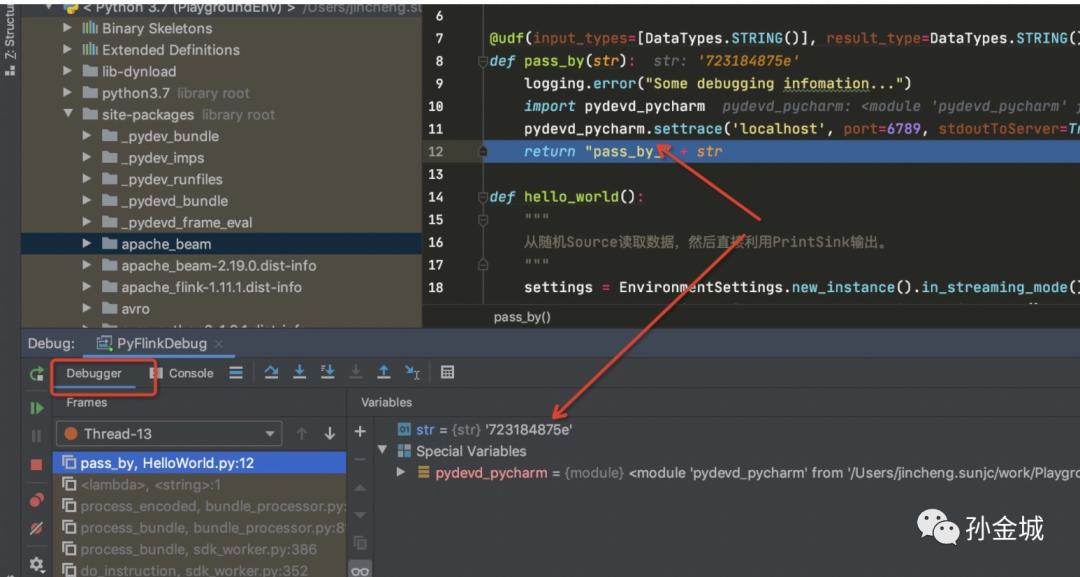Image resolution: width=1080 pixels, height=577 pixels.
Task: Click the Force Step Into icon
Action: 355,373
